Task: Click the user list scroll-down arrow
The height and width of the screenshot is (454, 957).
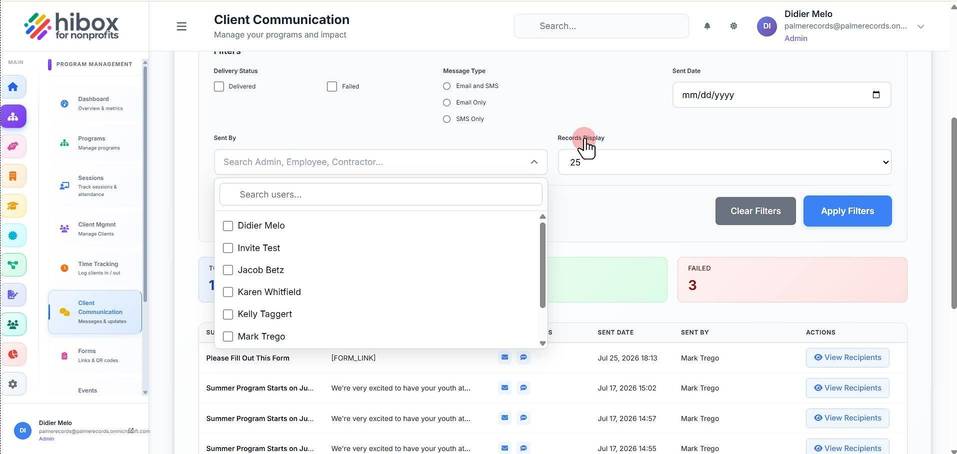Action: [543, 344]
